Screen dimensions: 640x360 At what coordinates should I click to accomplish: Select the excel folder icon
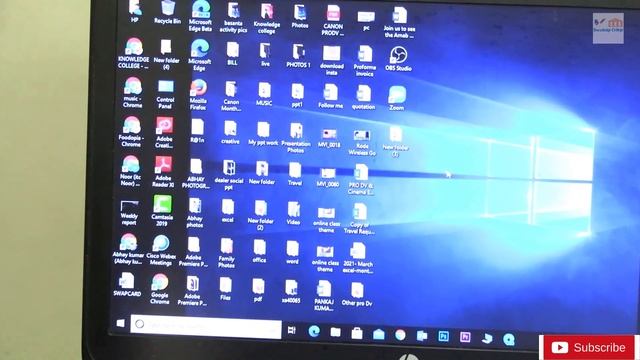[x=228, y=211]
